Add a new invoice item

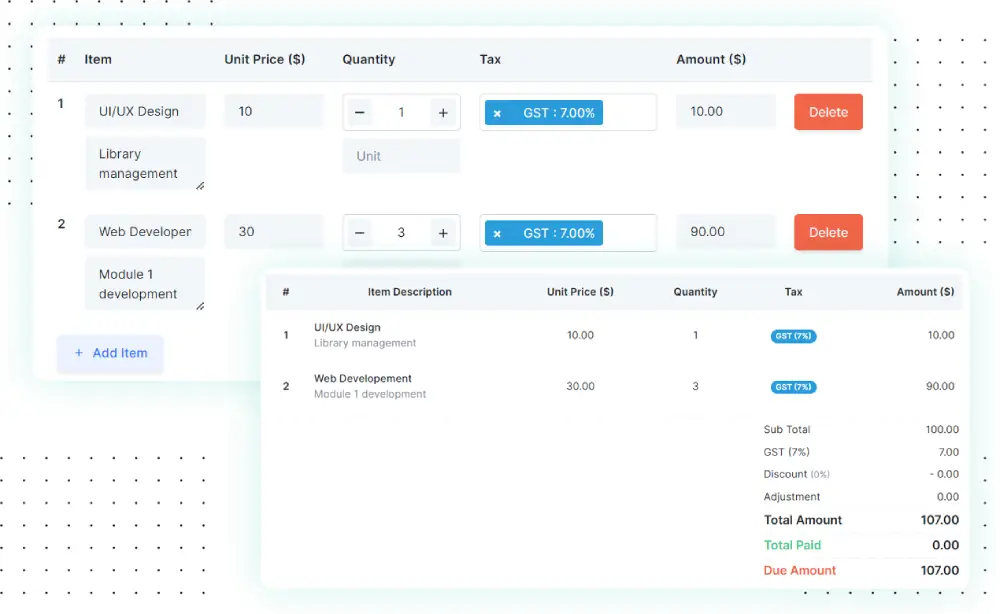[110, 354]
